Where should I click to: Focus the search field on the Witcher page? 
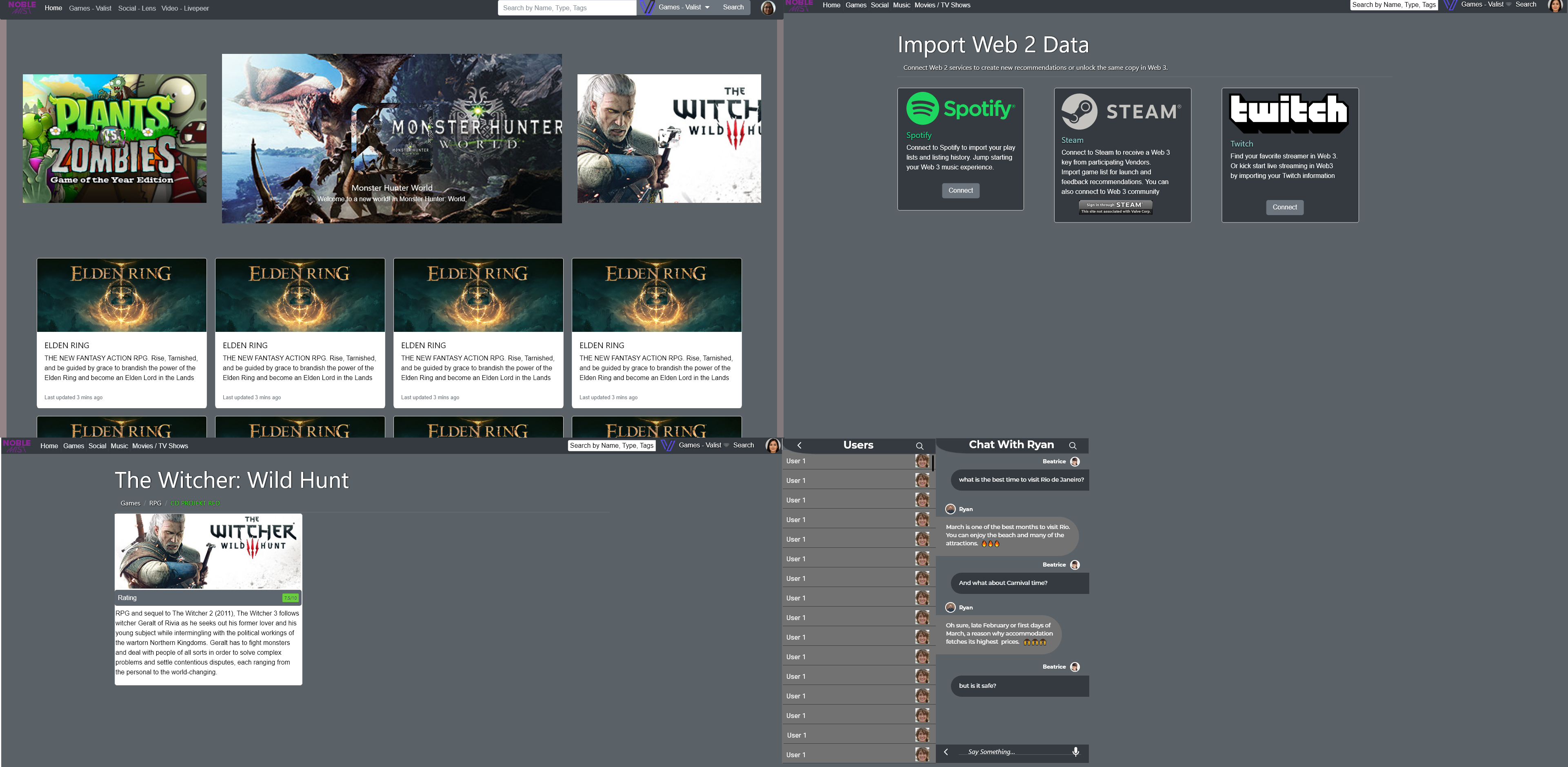tap(611, 446)
